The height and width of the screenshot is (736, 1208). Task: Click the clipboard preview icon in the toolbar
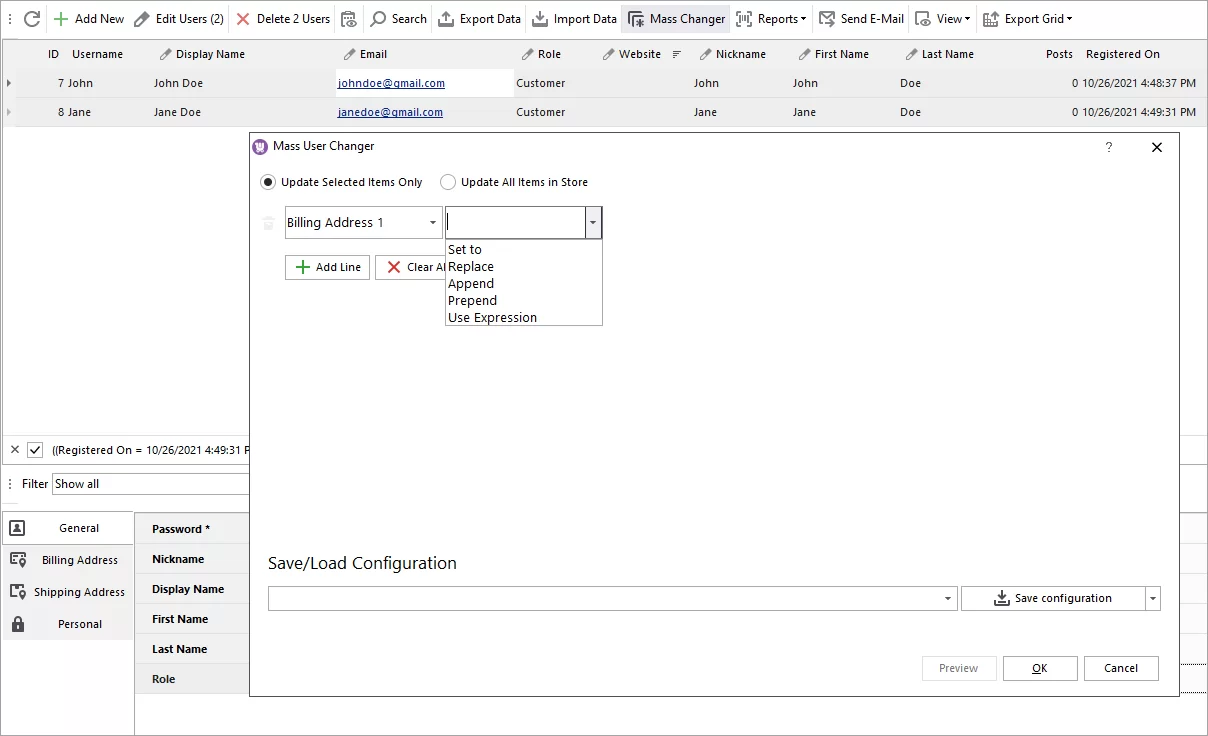click(348, 19)
